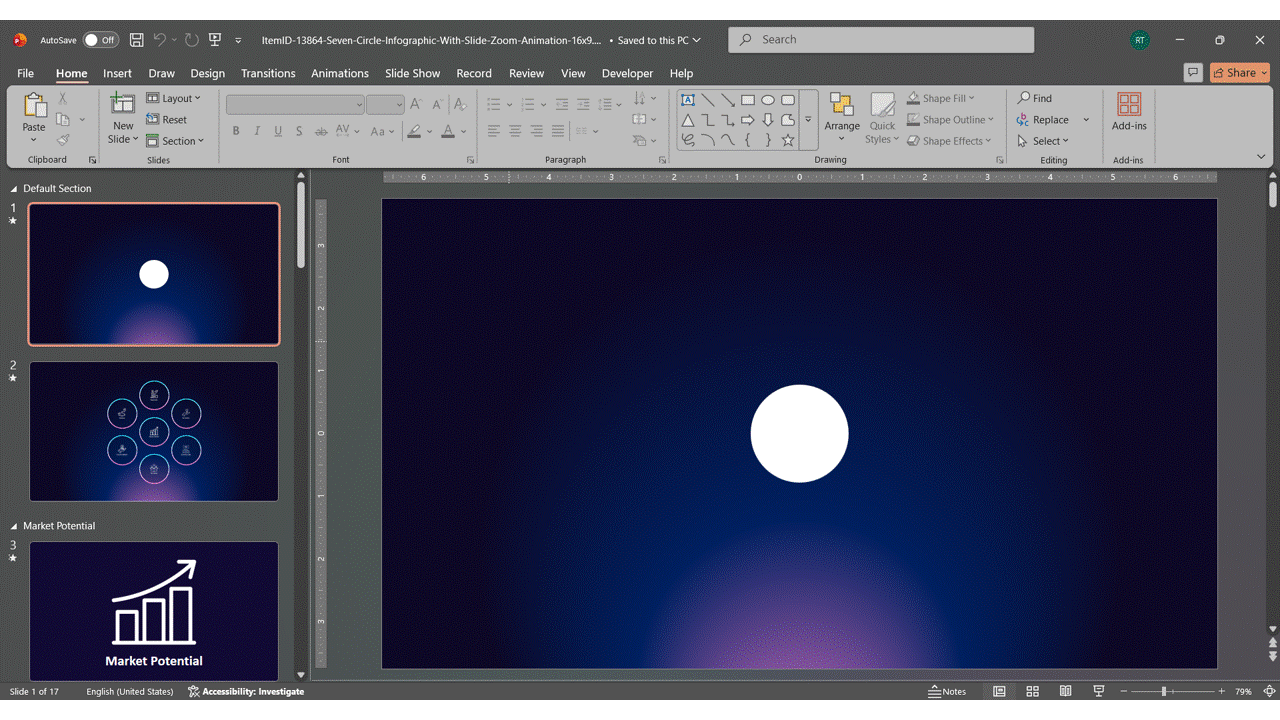Open Shape Fill dropdown
Image resolution: width=1280 pixels, height=720 pixels.
click(940, 98)
